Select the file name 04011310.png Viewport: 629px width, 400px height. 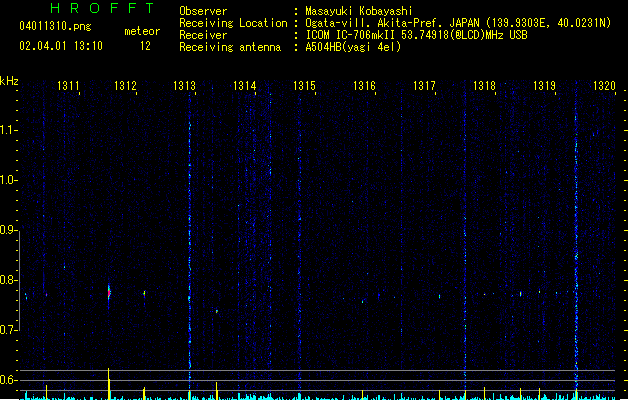coord(55,26)
